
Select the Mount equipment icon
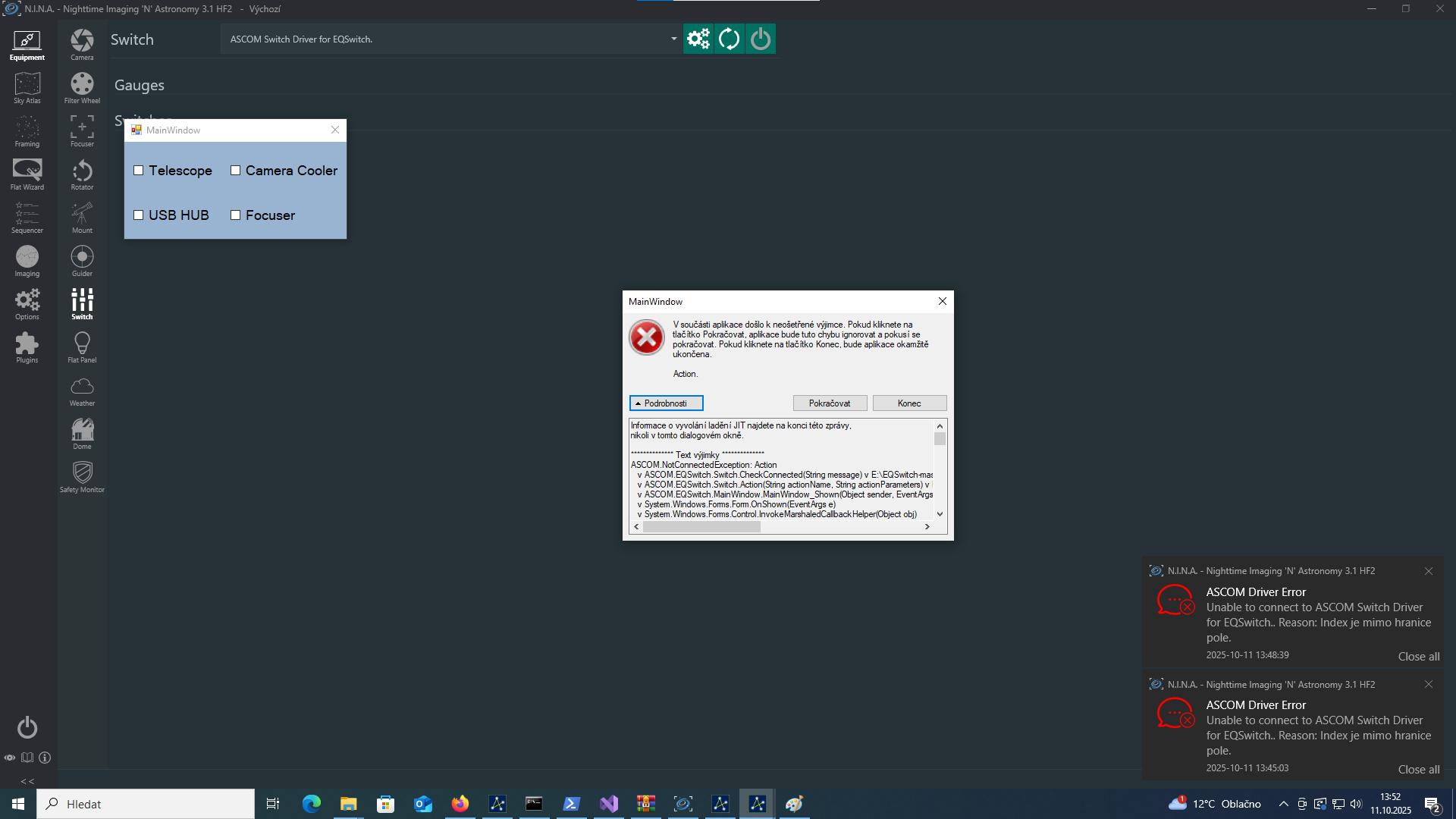[x=82, y=218]
